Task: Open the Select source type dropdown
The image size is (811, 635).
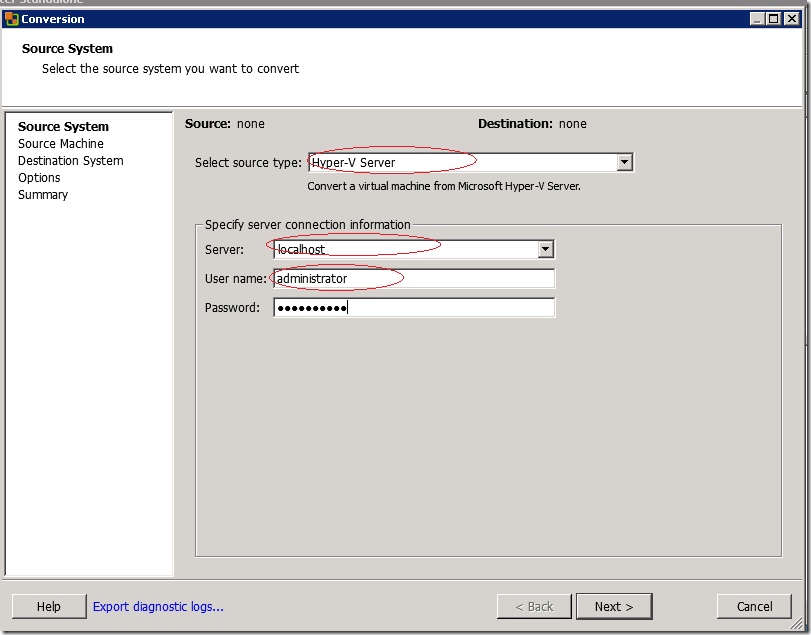Action: (625, 162)
